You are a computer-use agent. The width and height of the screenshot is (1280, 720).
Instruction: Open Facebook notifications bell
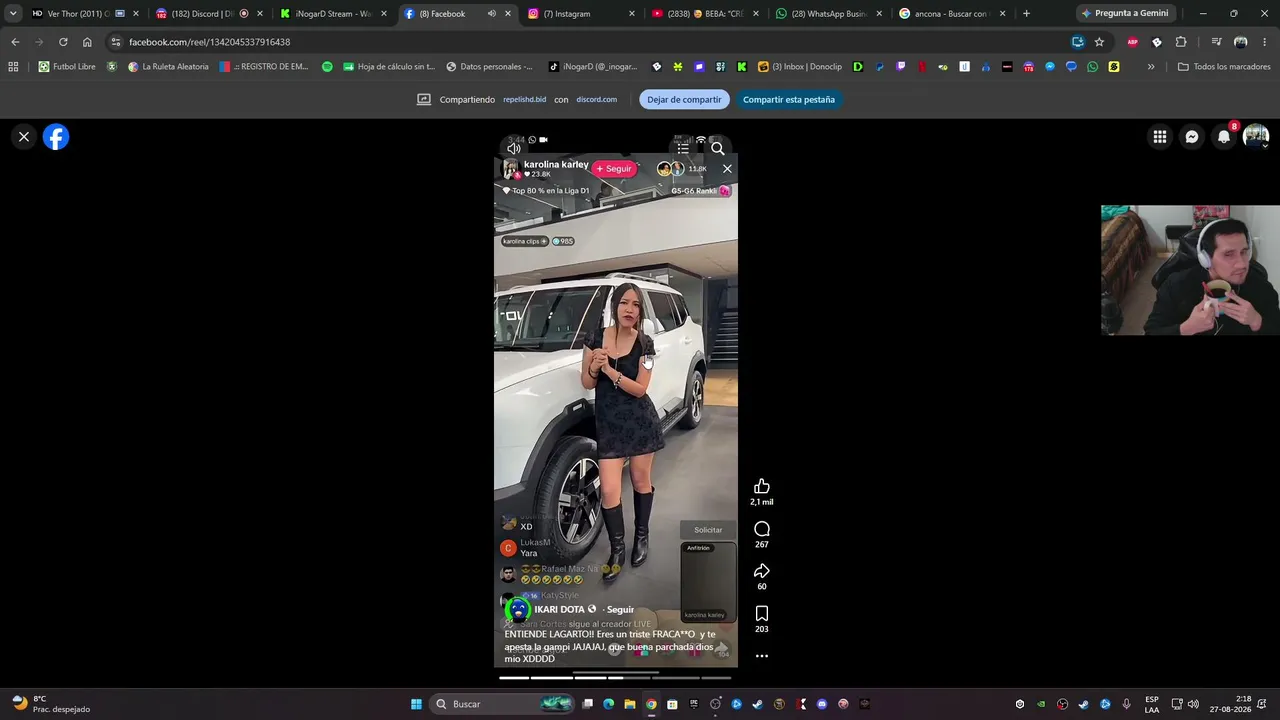tap(1224, 137)
